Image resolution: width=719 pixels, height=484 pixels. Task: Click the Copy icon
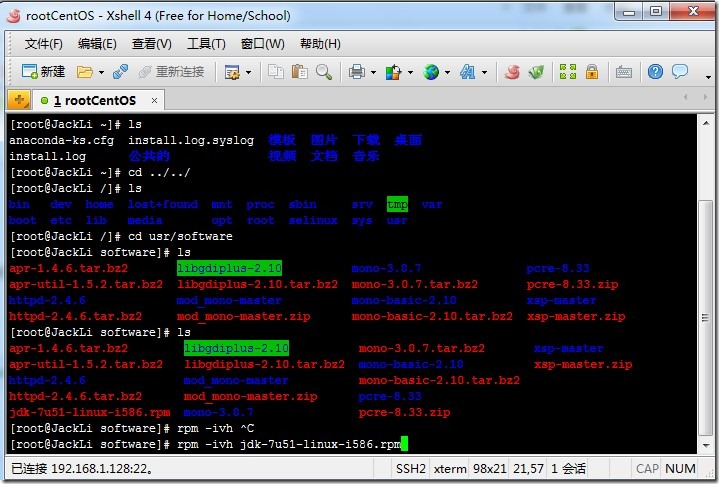pyautogui.click(x=276, y=72)
